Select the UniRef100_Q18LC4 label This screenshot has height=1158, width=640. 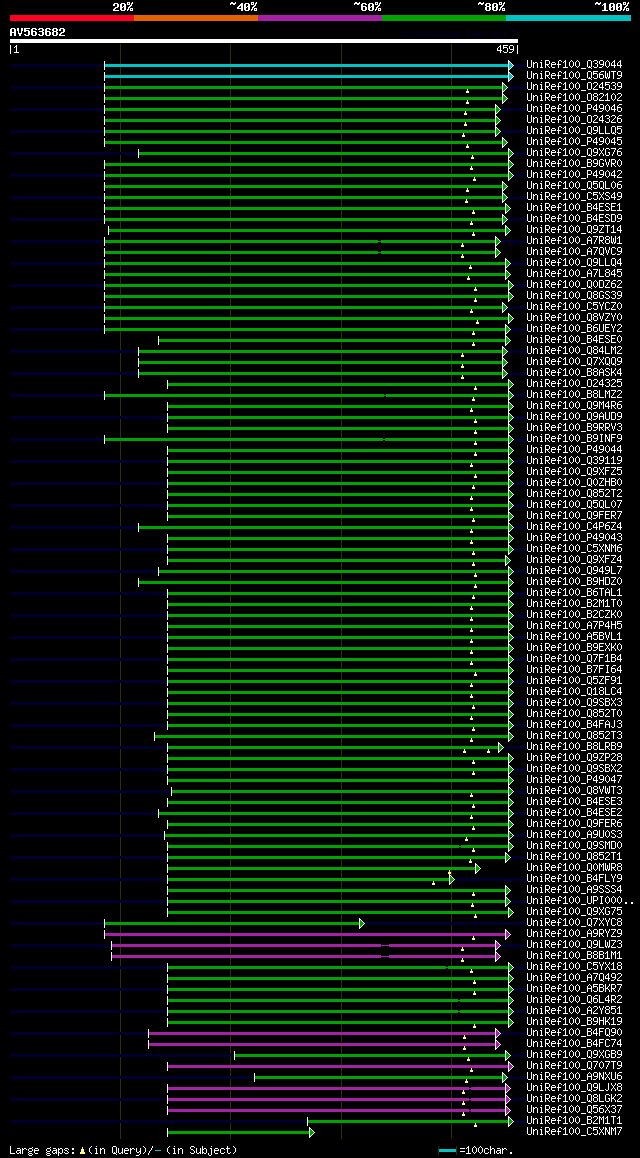pyautogui.click(x=574, y=692)
